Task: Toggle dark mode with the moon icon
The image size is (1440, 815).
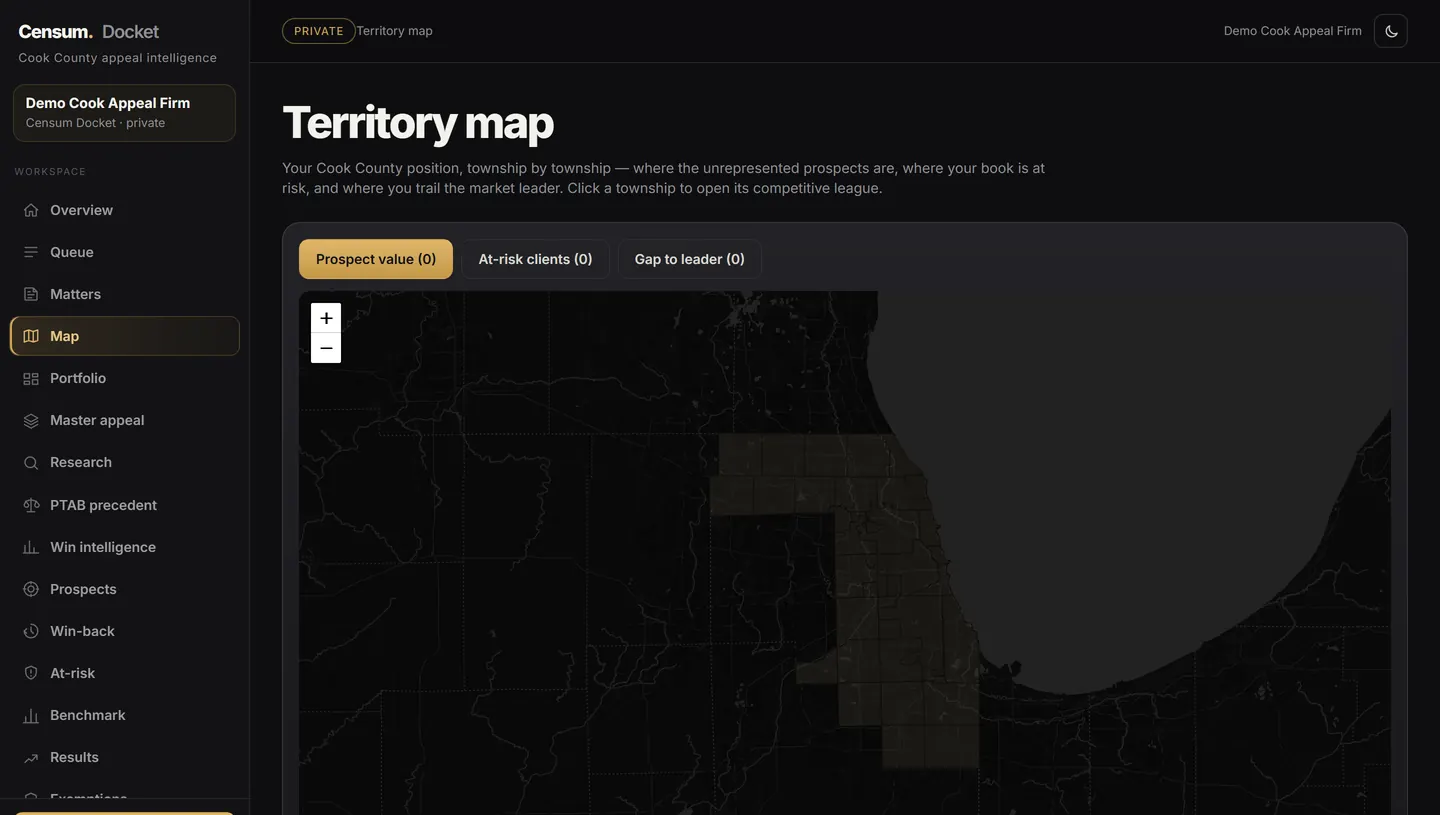Action: pos(1391,31)
